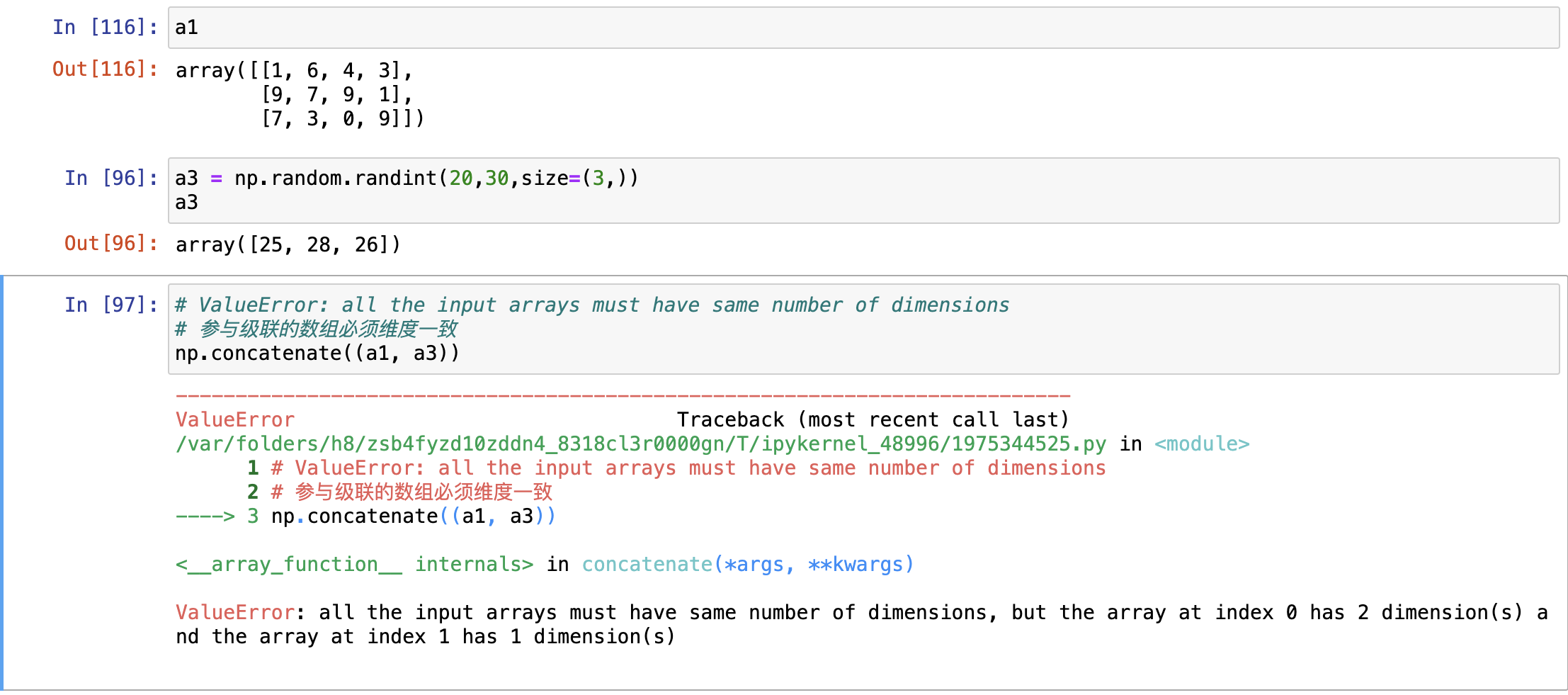Click output row [9, 7, 9, 1]

click(x=337, y=94)
